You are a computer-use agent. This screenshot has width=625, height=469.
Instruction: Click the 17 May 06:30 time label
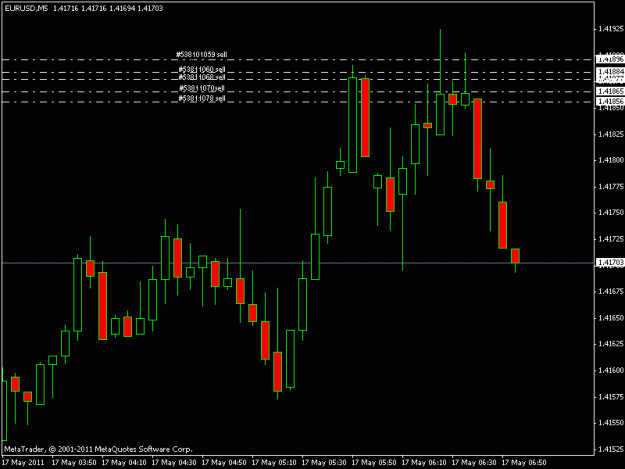click(x=474, y=463)
